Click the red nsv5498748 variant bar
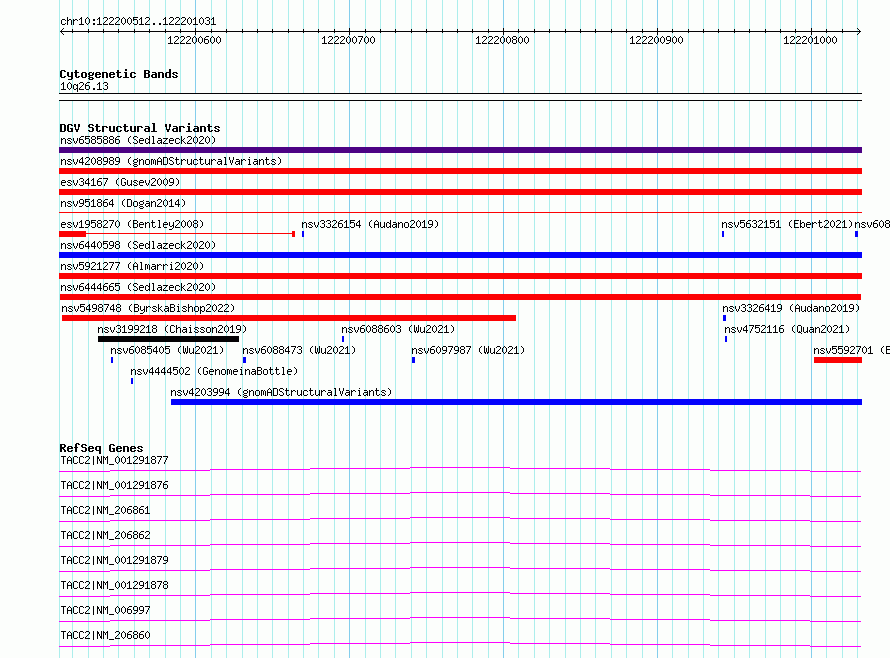Viewport: 890px width, 658px height. (x=289, y=318)
